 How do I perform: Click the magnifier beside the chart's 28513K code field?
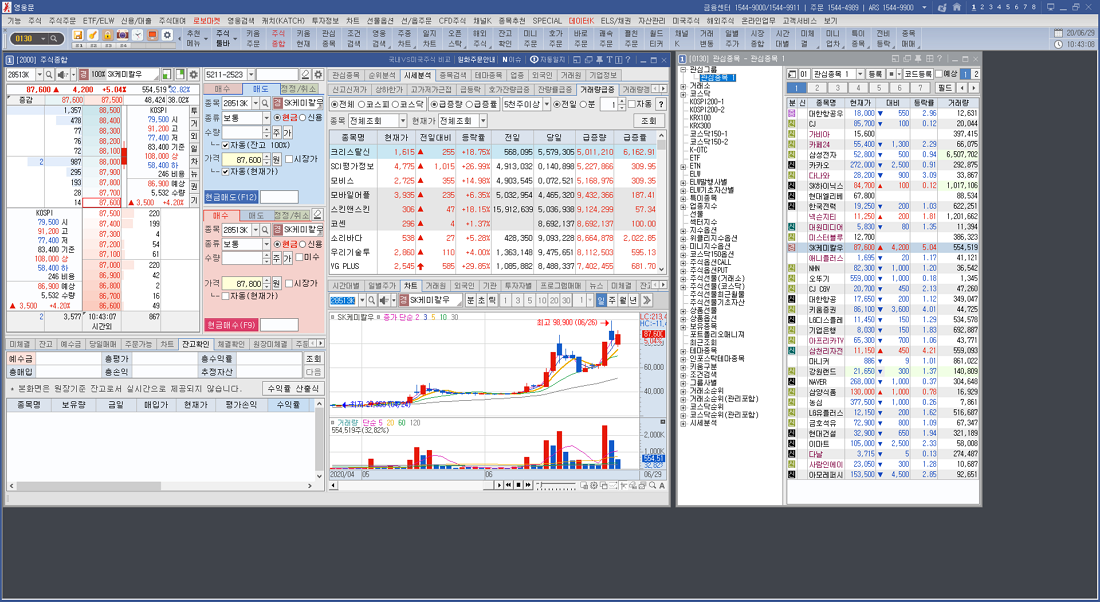(373, 300)
